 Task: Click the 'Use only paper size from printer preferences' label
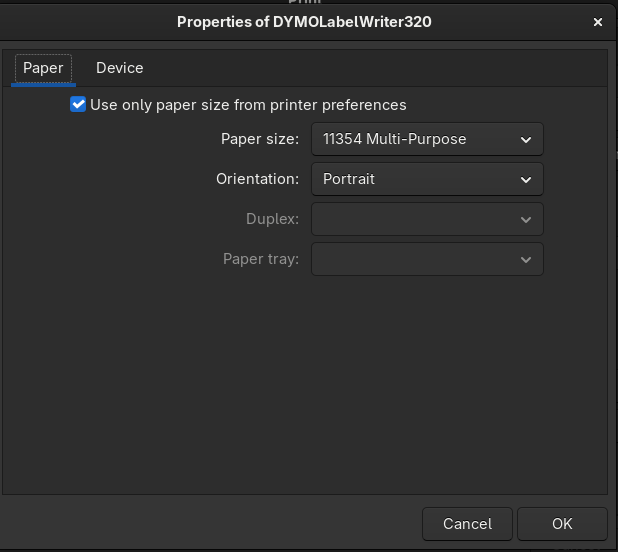pos(248,104)
